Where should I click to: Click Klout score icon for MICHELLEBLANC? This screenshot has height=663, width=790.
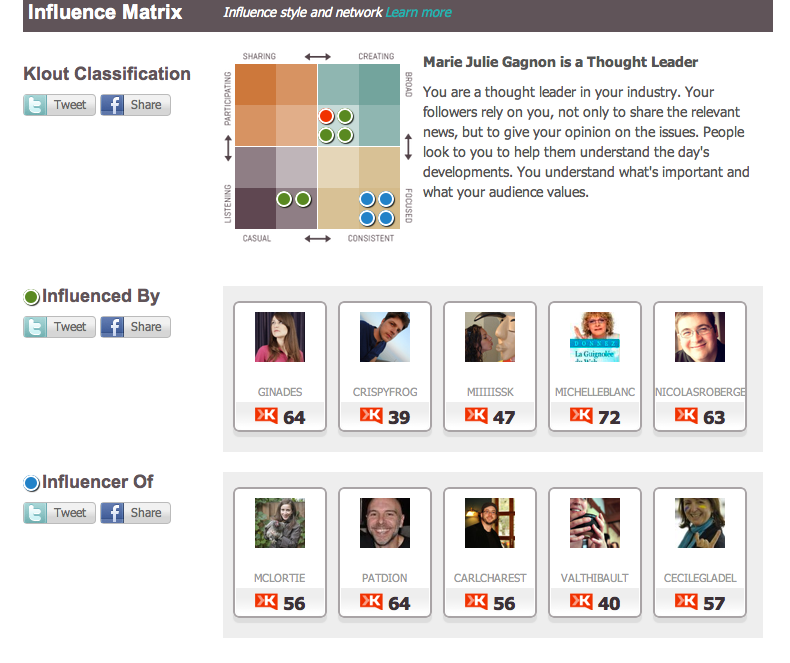(x=581, y=415)
